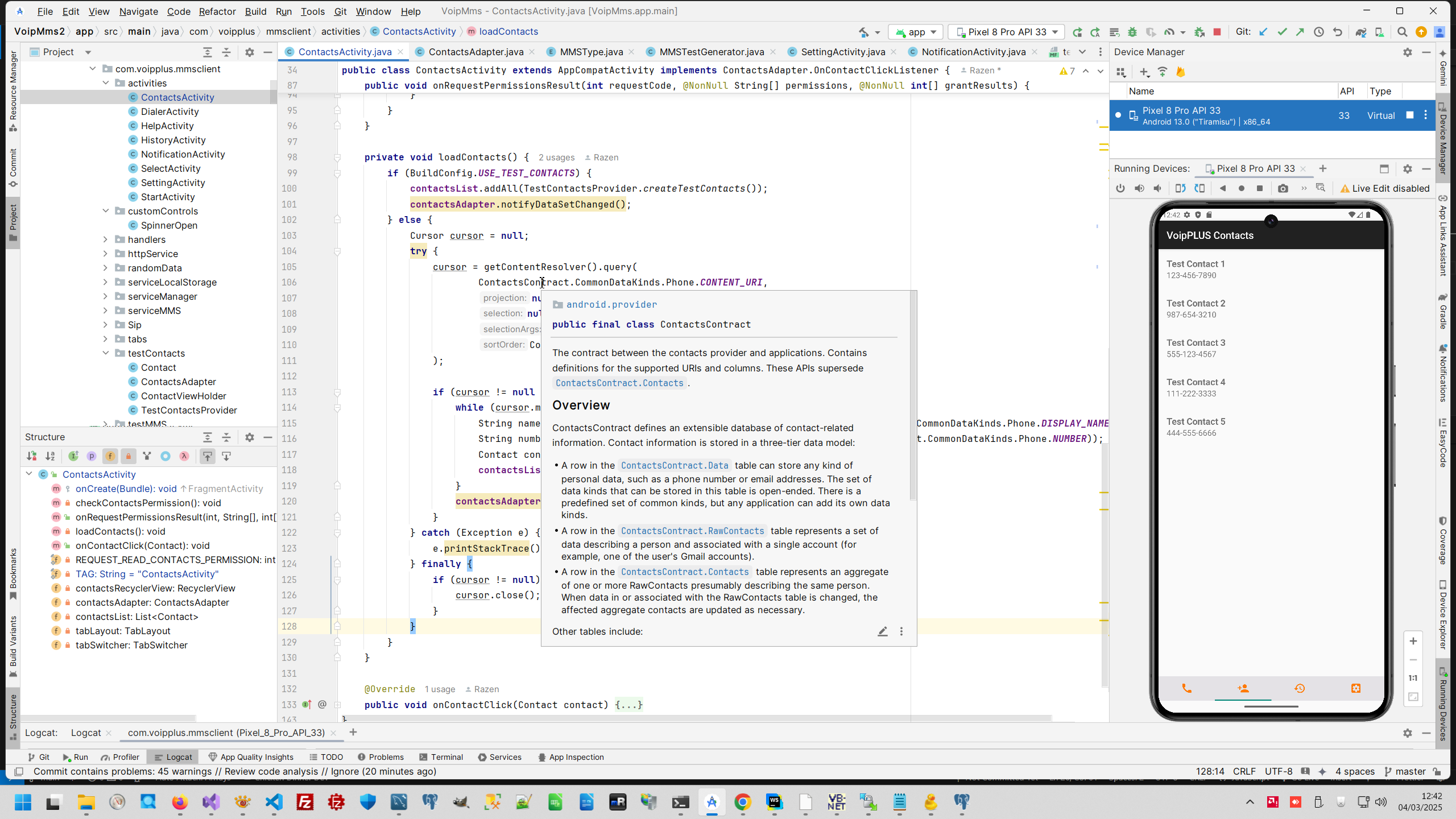Open the Firebase icon in Device Manager

(1181, 72)
